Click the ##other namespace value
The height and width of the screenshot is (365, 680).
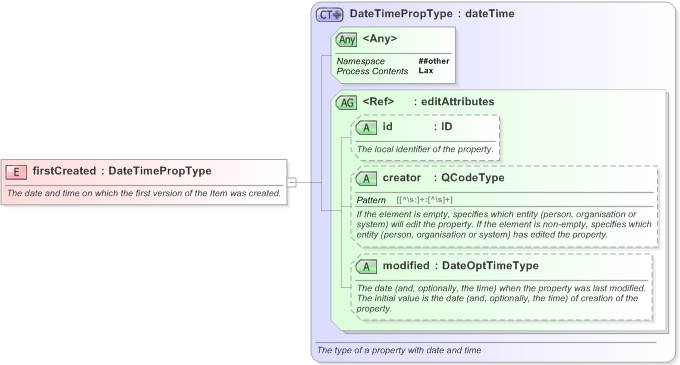[434, 61]
